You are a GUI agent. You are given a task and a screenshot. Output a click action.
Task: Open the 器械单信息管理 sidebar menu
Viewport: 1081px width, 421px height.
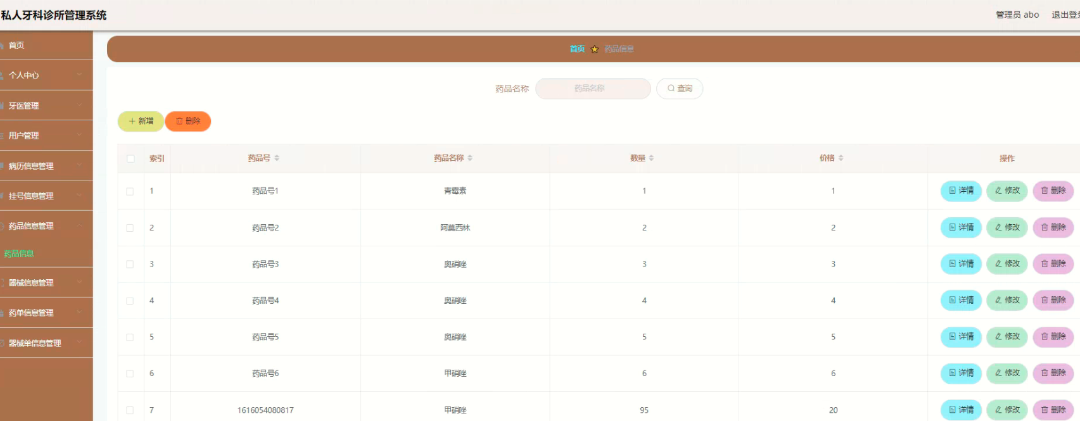[x=46, y=343]
